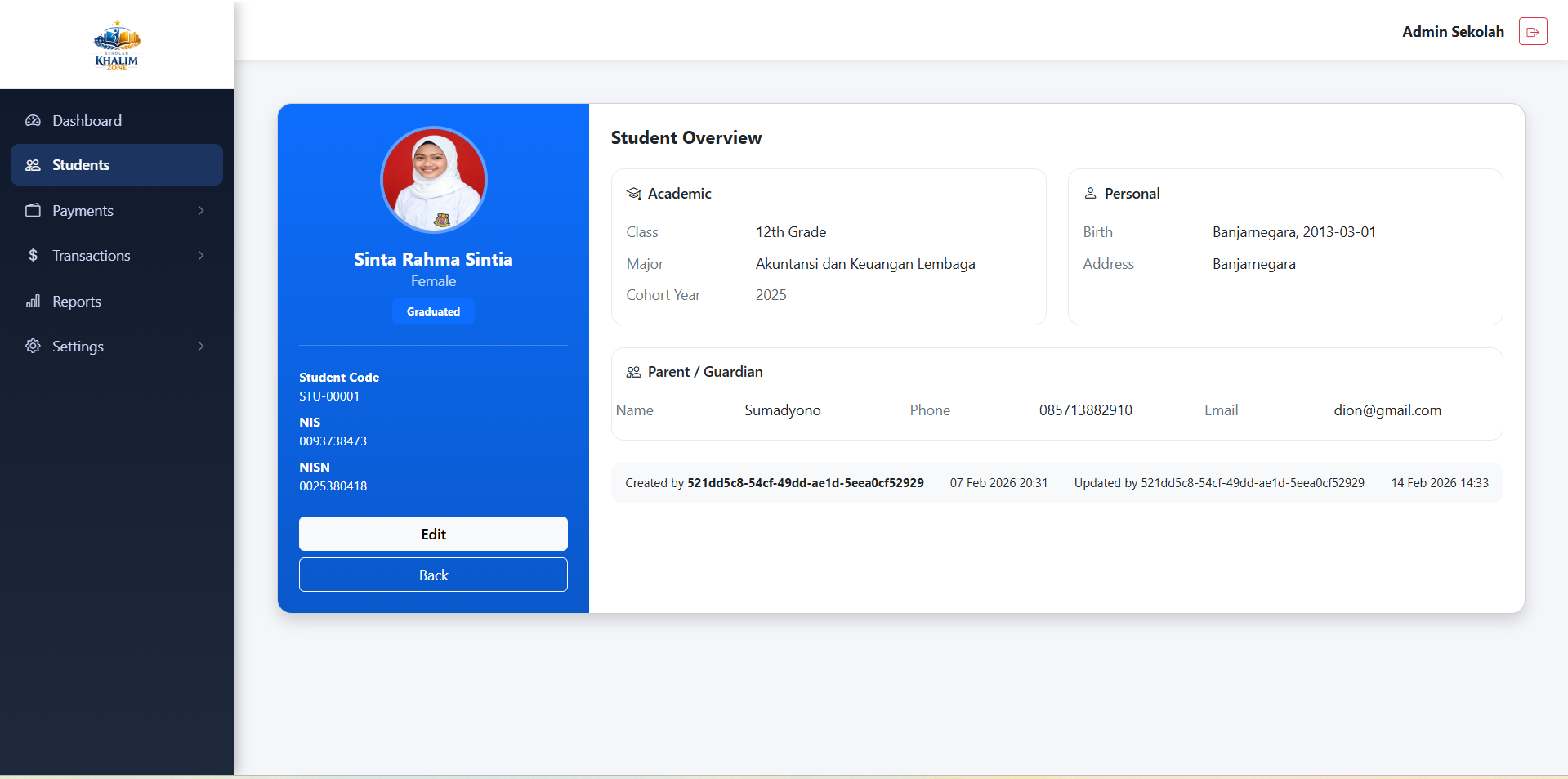Expand the Settings submenu chevron
The width and height of the screenshot is (1568, 779).
pos(201,347)
